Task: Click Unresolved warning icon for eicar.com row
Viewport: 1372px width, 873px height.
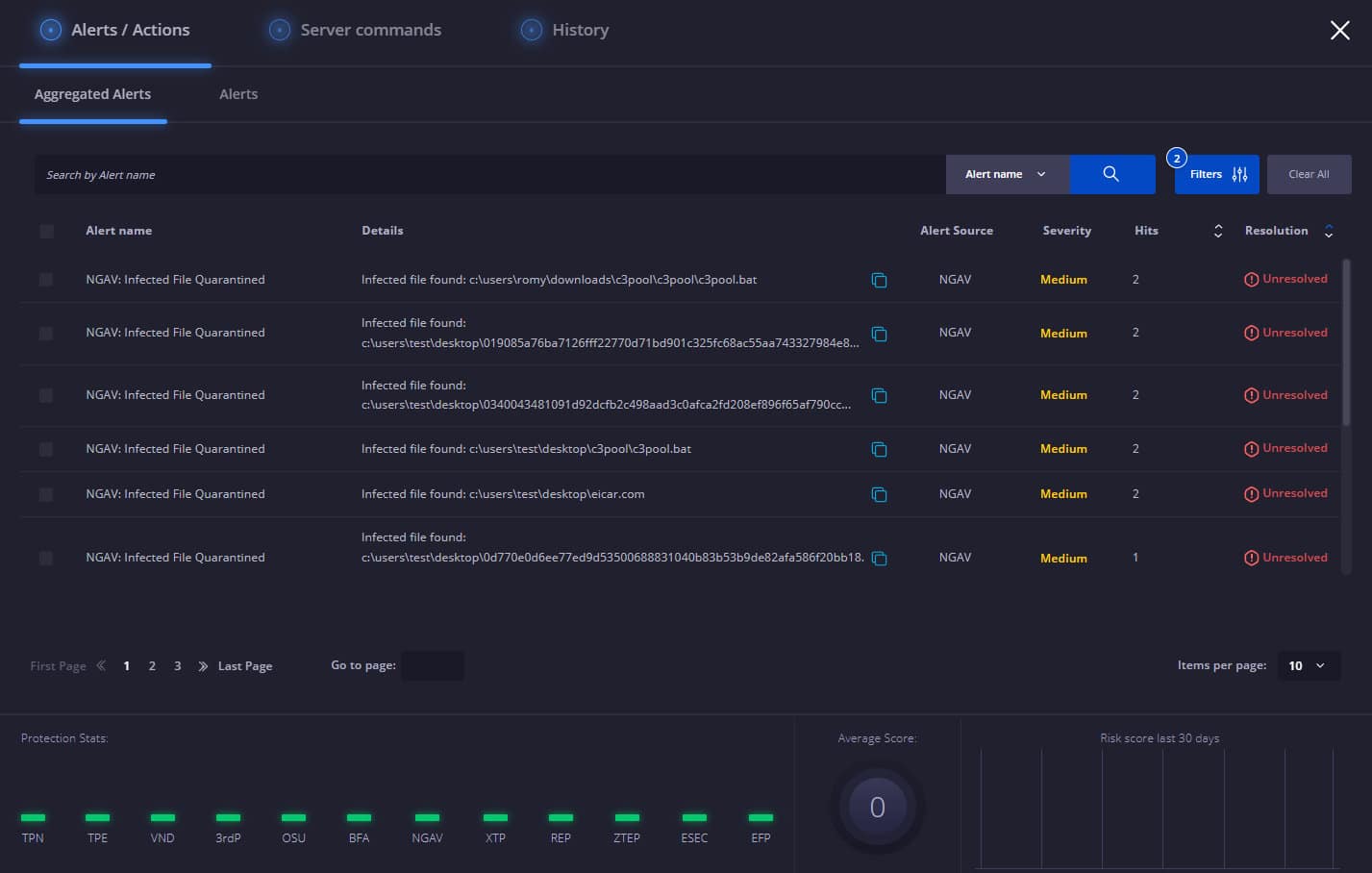Action: (x=1251, y=494)
